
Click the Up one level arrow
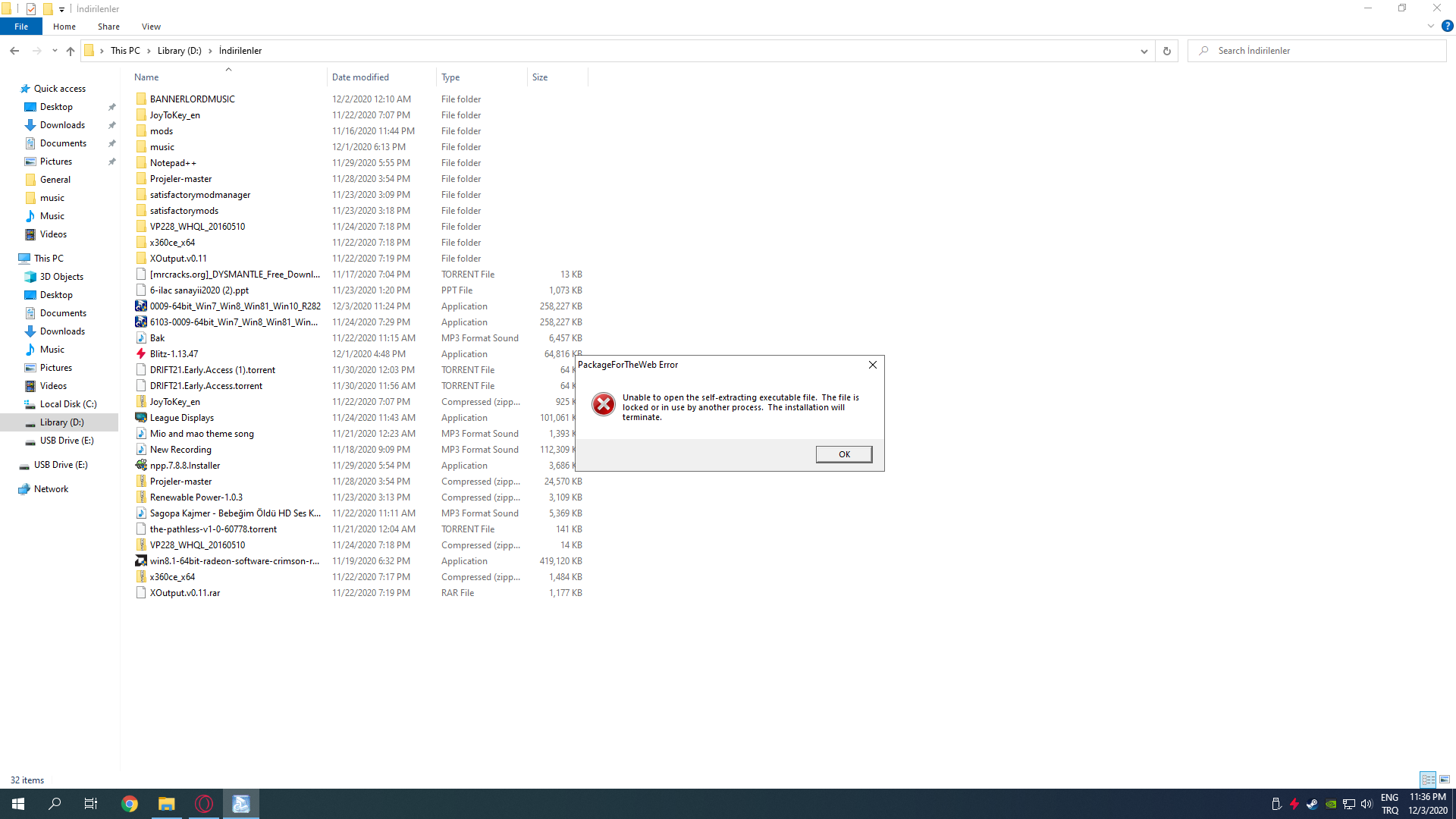pyautogui.click(x=71, y=51)
